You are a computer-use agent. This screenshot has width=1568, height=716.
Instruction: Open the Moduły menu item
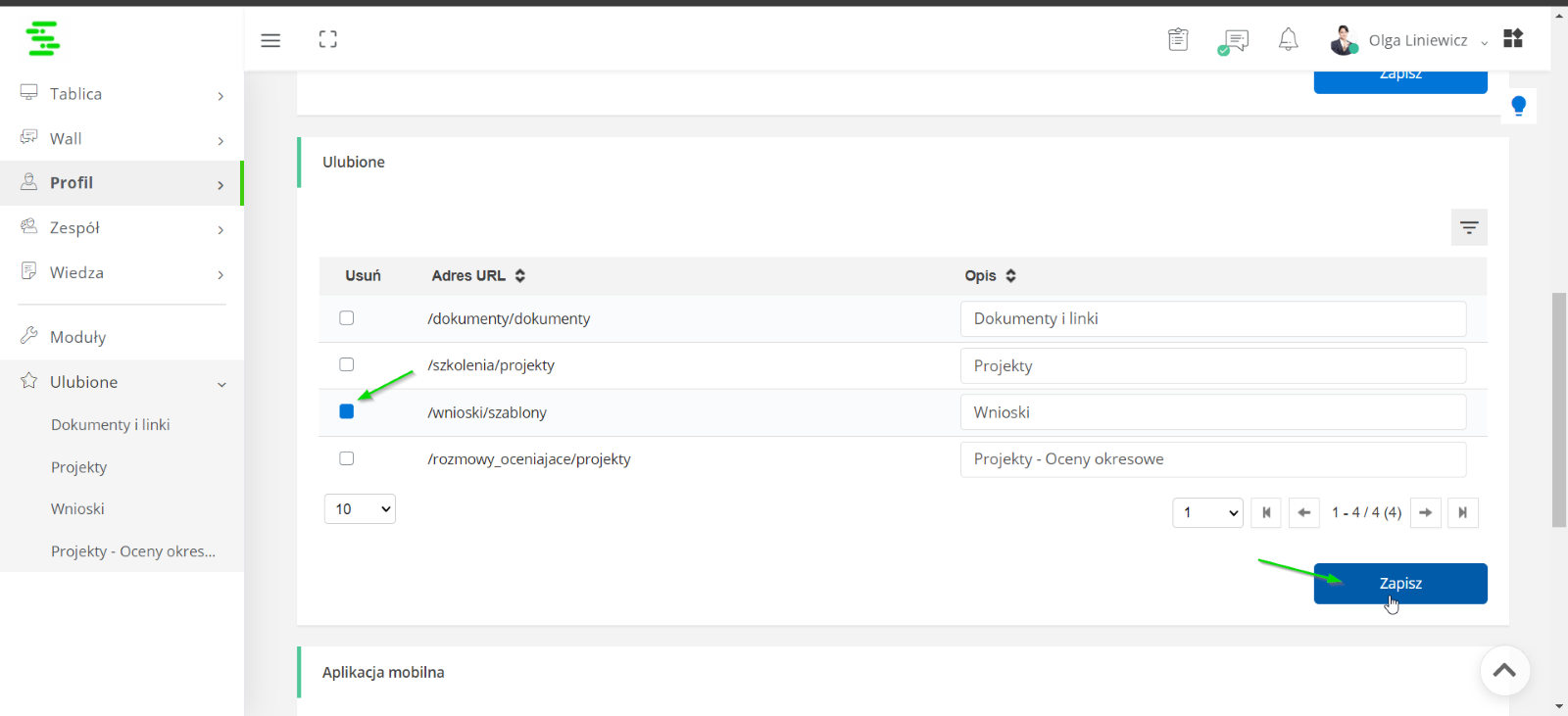[122, 337]
